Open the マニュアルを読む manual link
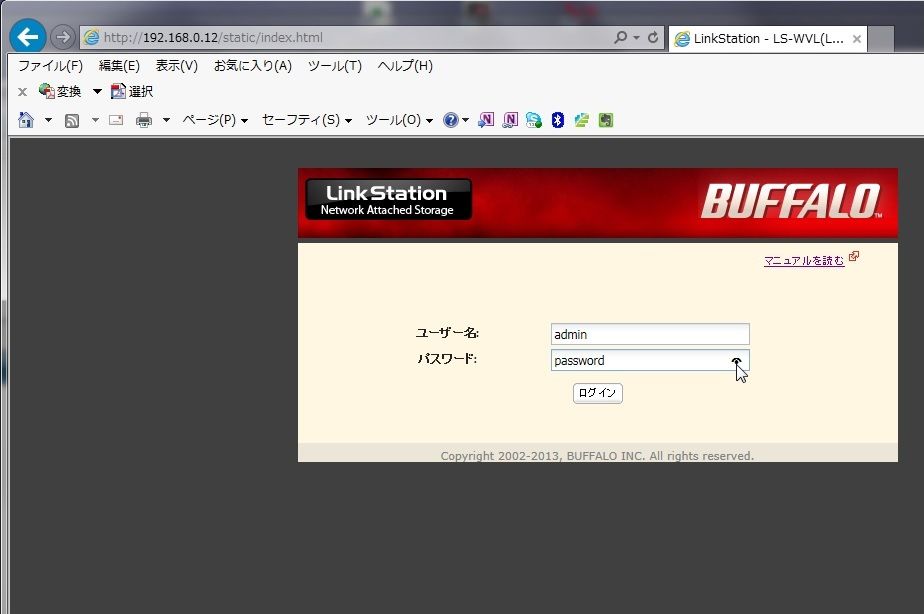Screen dimensions: 924x614 click(x=804, y=260)
